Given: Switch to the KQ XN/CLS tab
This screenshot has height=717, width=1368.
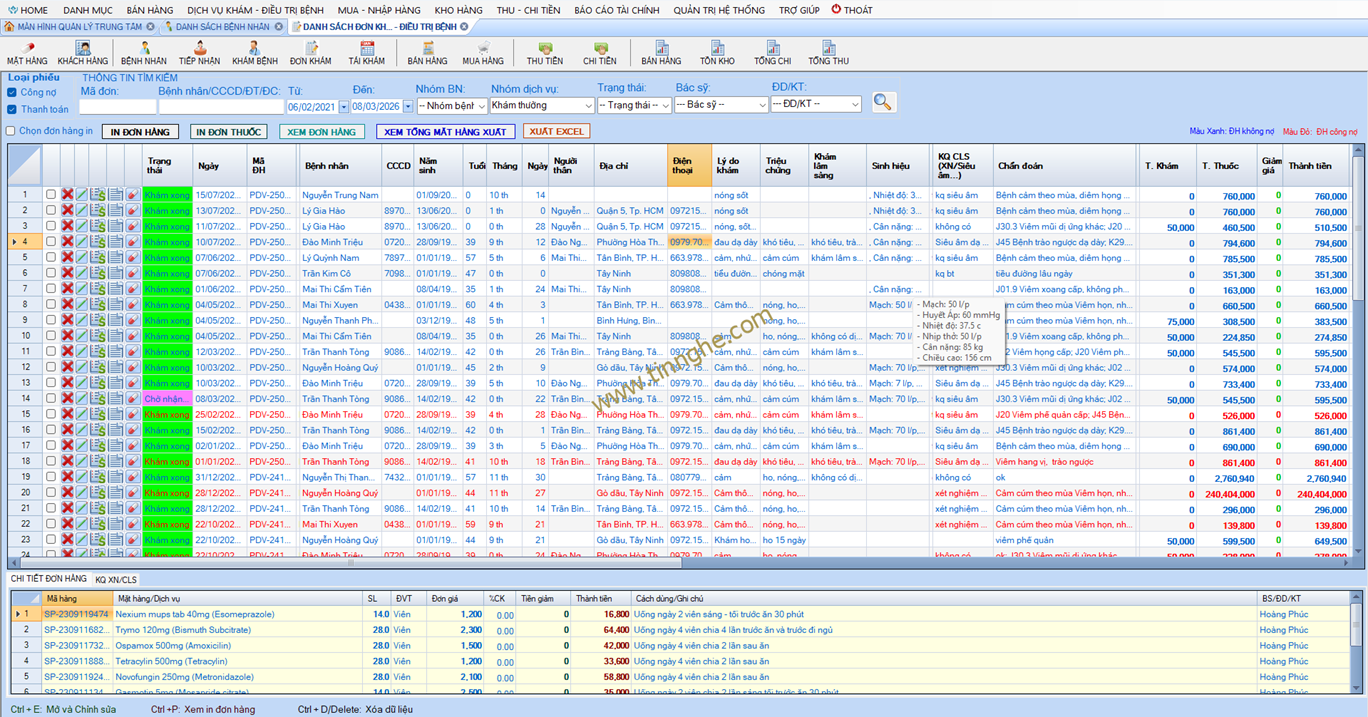Looking at the screenshot, I should pos(116,580).
